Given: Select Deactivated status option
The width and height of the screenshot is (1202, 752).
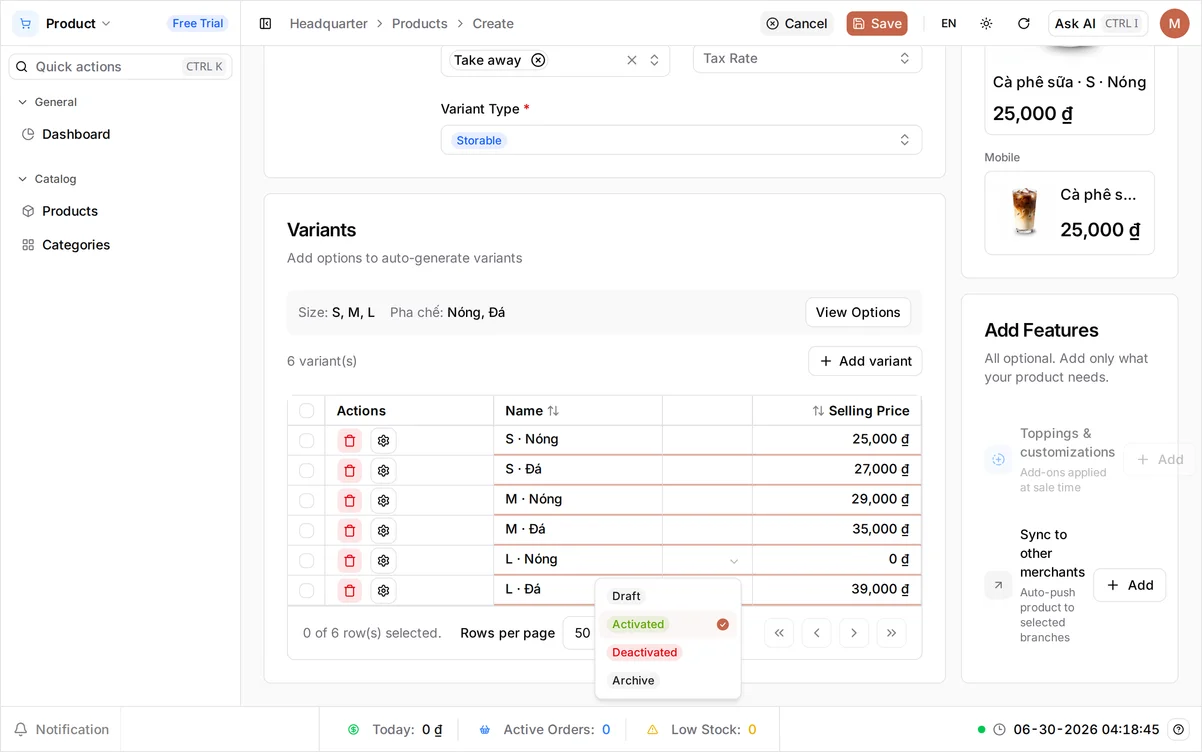Looking at the screenshot, I should tap(667, 652).
